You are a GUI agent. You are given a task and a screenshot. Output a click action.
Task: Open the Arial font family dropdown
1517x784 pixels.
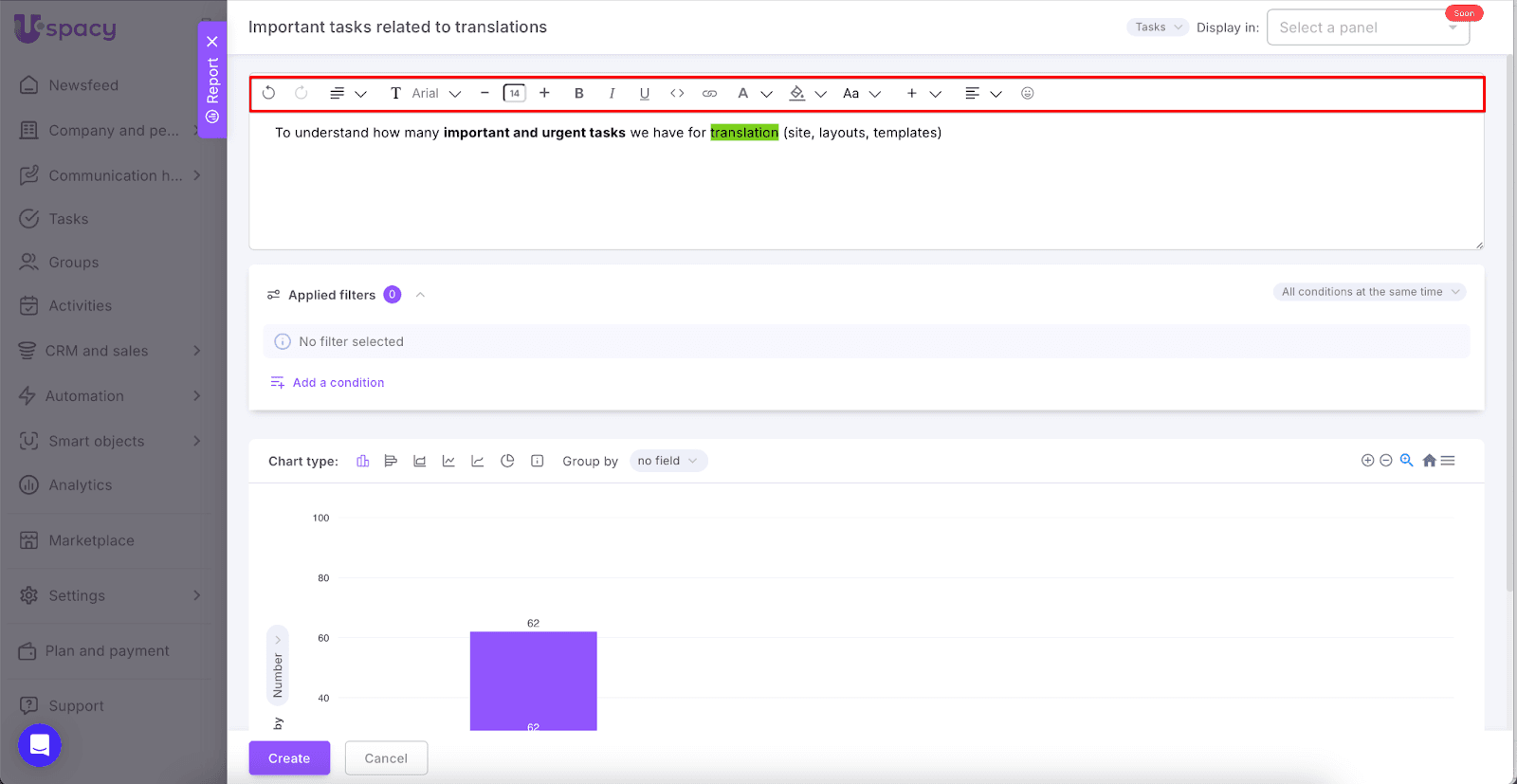point(436,93)
